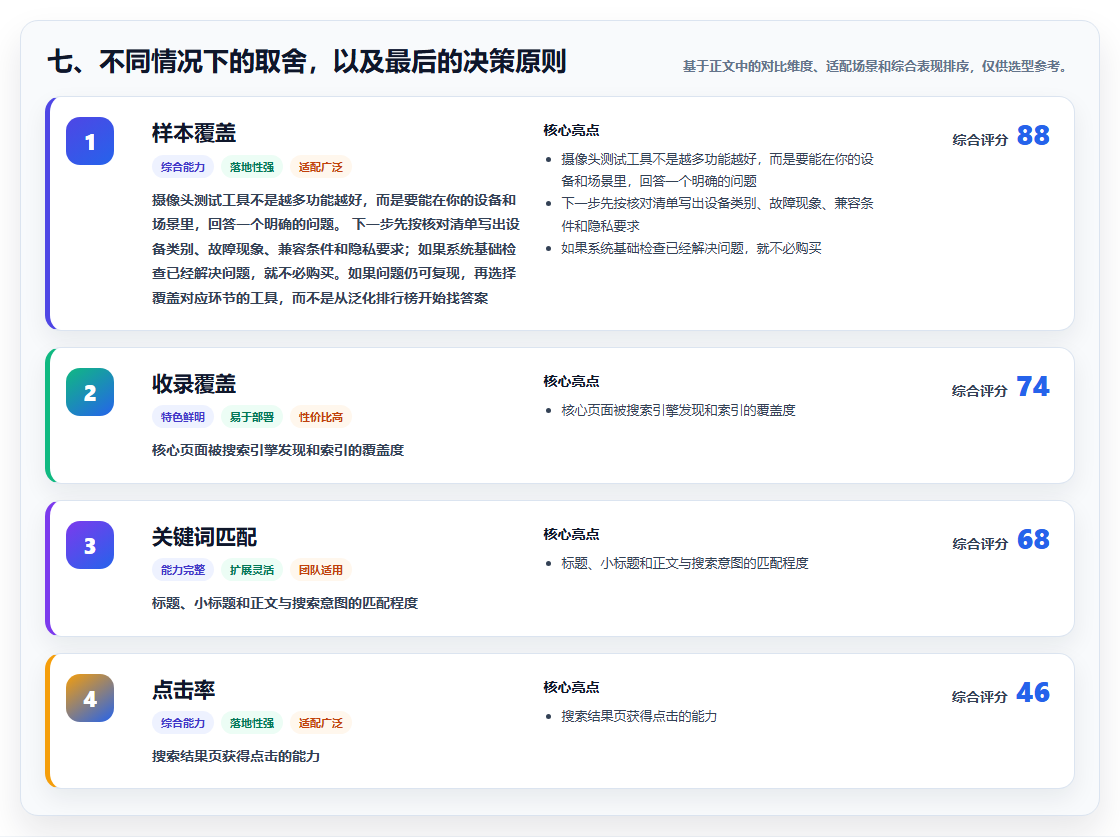Click the score value 46
The image size is (1120, 837).
[x=1033, y=692]
